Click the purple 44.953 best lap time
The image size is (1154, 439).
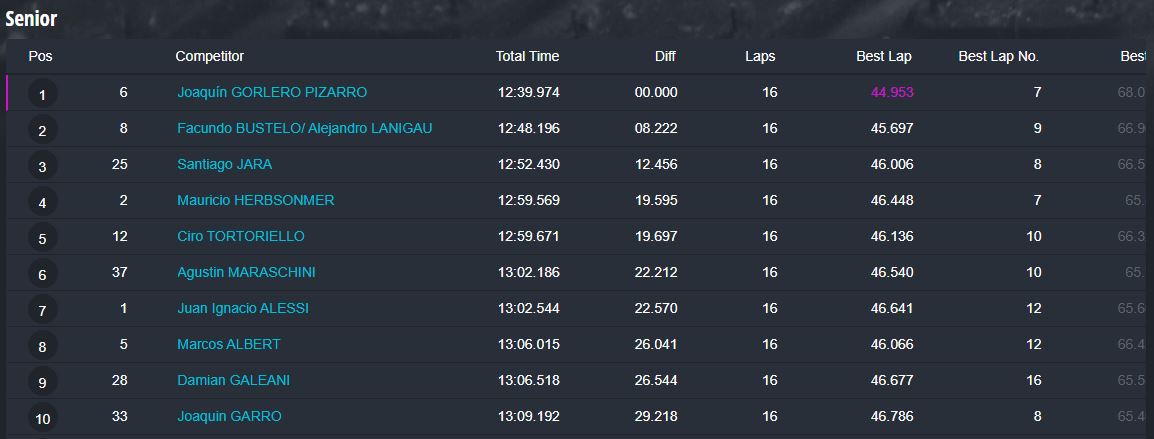[892, 93]
